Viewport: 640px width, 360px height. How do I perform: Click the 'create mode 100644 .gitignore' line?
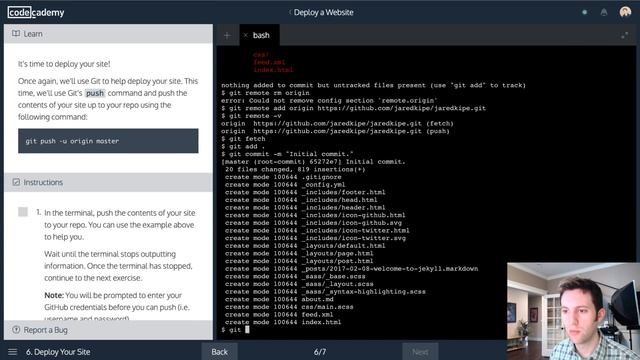pos(283,177)
